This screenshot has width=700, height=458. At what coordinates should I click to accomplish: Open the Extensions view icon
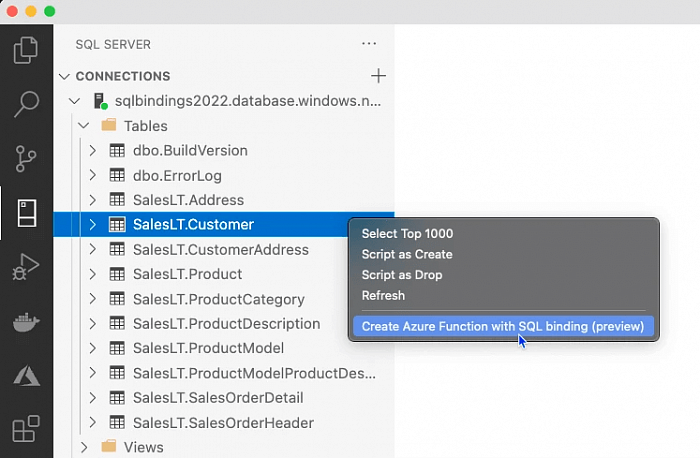click(x=26, y=430)
